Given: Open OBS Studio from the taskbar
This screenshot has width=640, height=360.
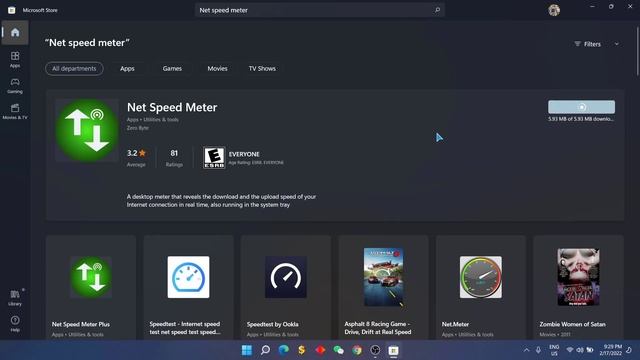Looking at the screenshot, I should [x=375, y=350].
